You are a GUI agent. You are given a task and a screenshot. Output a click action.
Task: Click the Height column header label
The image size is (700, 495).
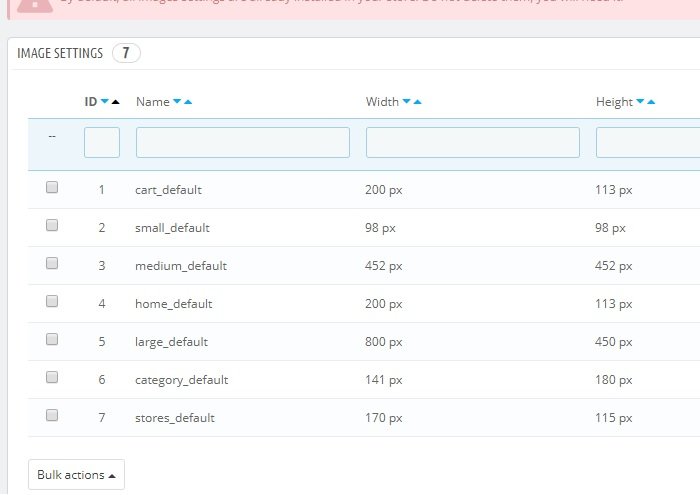pyautogui.click(x=614, y=102)
